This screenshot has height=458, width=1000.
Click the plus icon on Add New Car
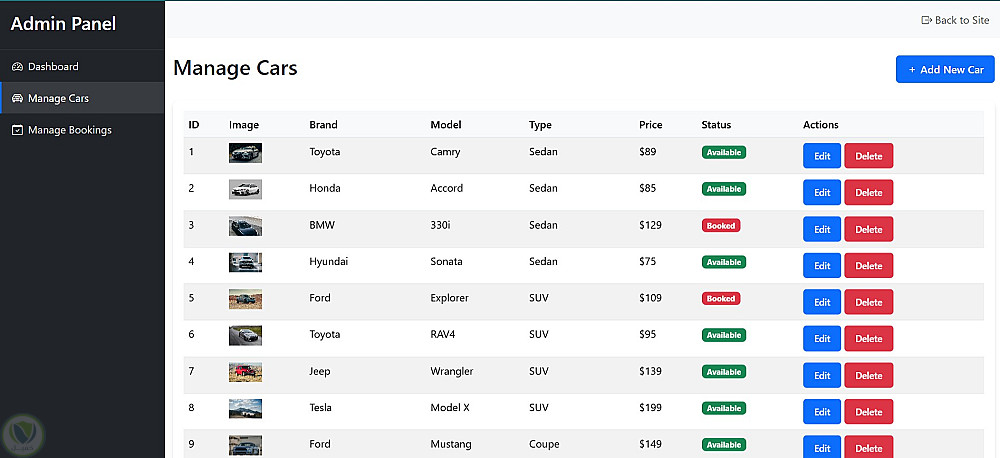[x=912, y=70]
